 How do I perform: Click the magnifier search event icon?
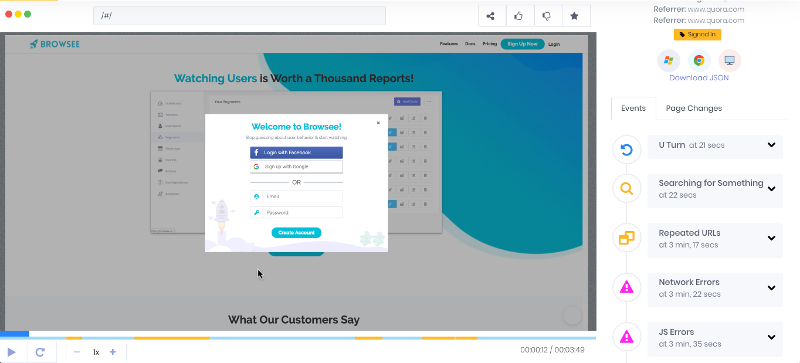click(x=627, y=189)
